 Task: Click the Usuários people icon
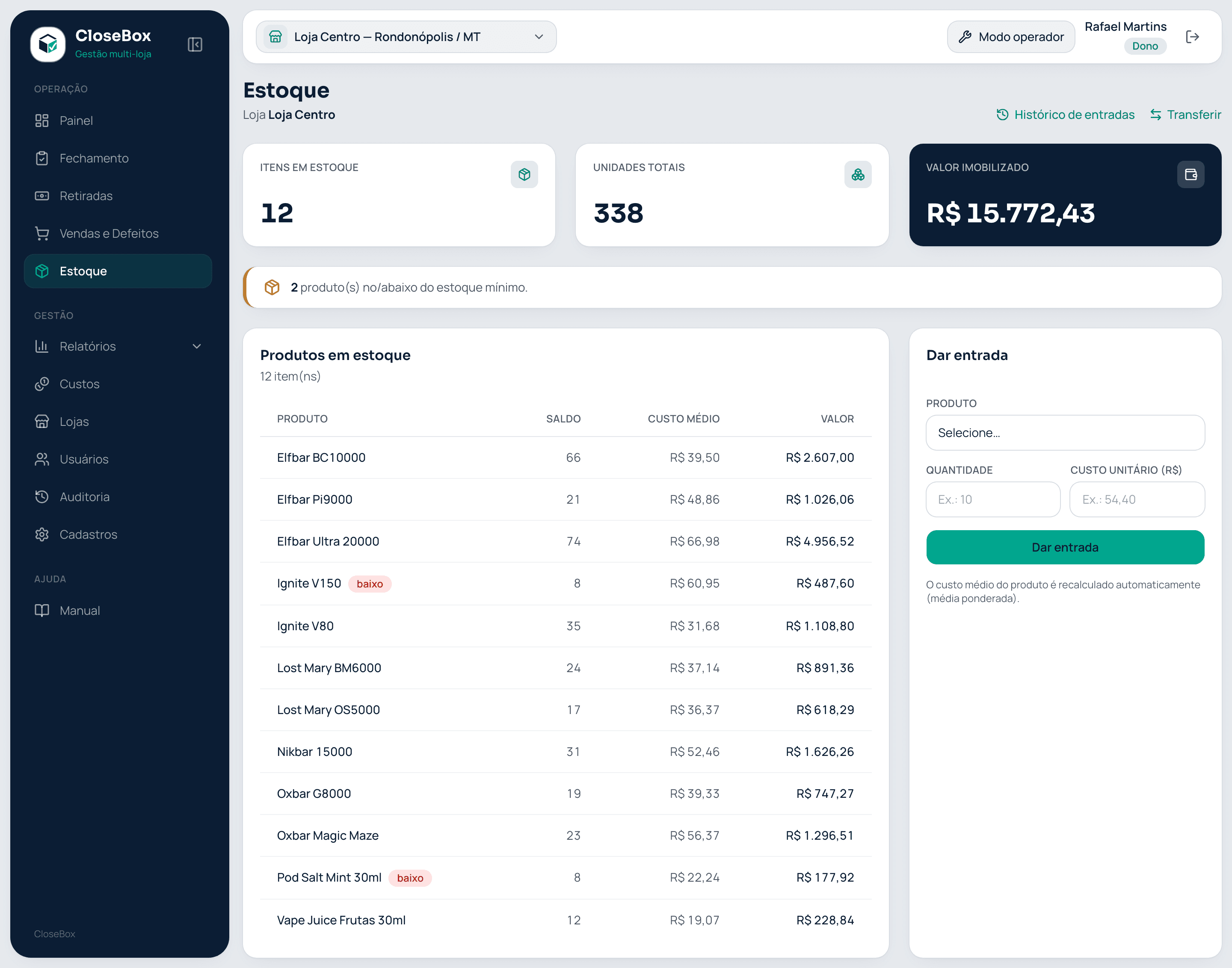tap(42, 459)
